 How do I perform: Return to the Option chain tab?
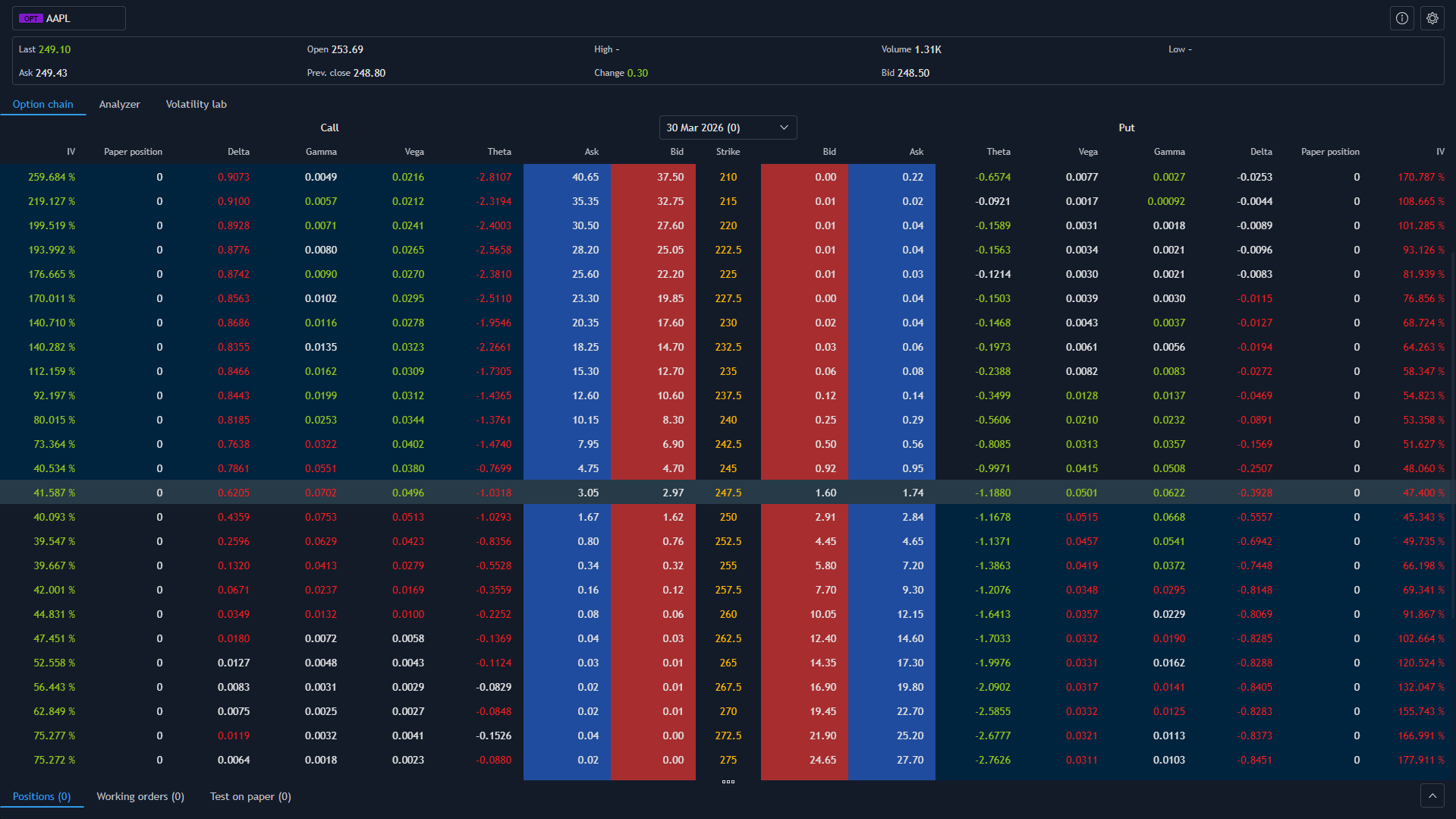tap(43, 104)
